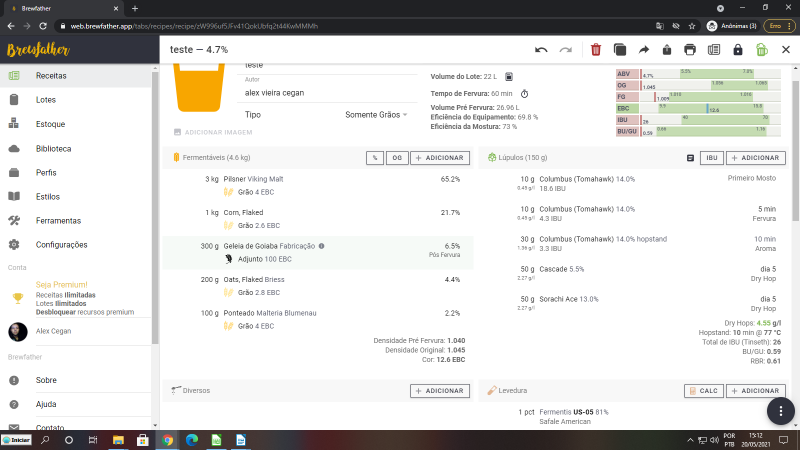Viewport: 800px width, 450px height.
Task: Reload the browser page
Action: [43, 26]
